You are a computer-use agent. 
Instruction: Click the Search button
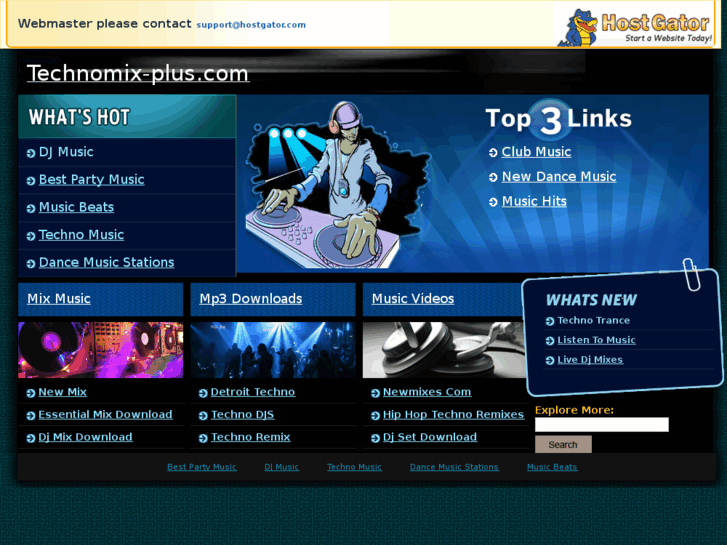click(563, 444)
